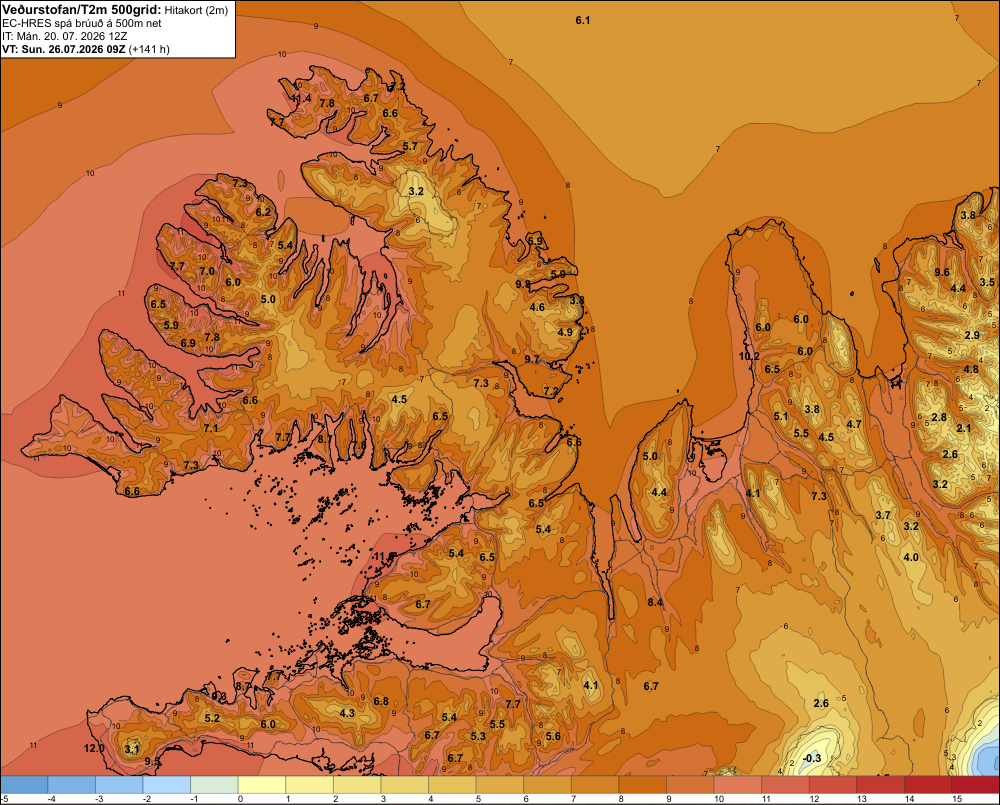Select the pale yellow legend swatch between 0 and 1
The width and height of the screenshot is (1000, 805).
[262, 785]
